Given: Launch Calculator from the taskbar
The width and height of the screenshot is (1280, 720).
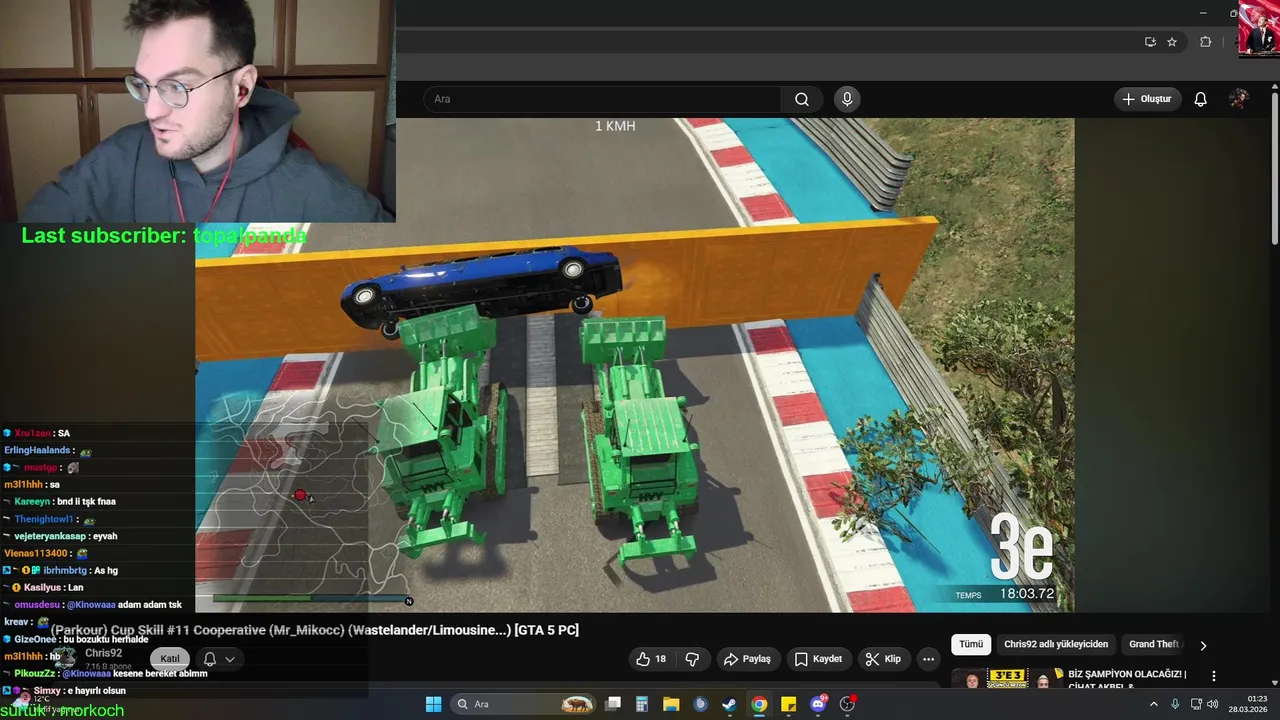Looking at the screenshot, I should 642,704.
